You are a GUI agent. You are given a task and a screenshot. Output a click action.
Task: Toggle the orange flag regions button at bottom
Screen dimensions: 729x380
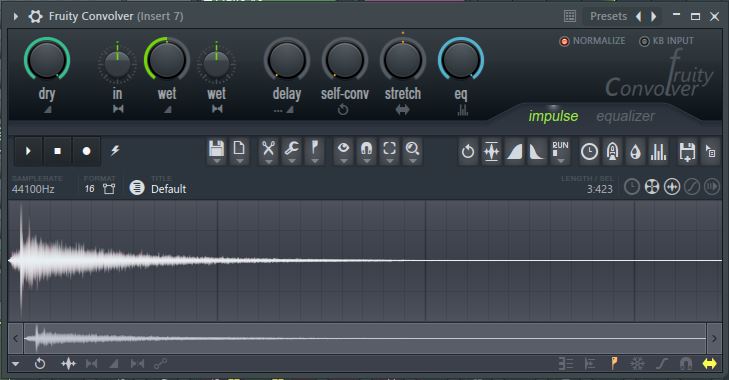pyautogui.click(x=614, y=363)
